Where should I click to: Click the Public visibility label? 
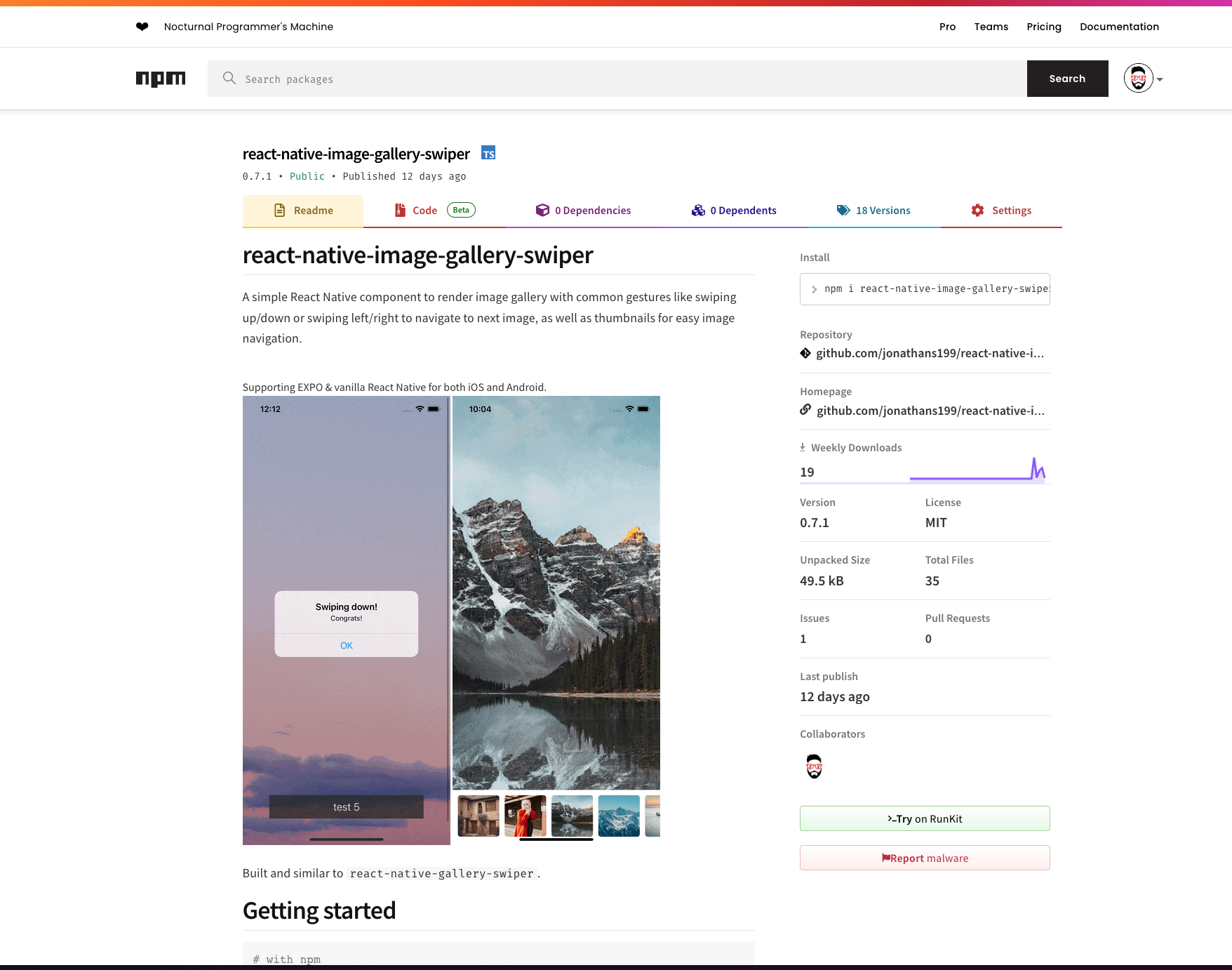pyautogui.click(x=307, y=176)
